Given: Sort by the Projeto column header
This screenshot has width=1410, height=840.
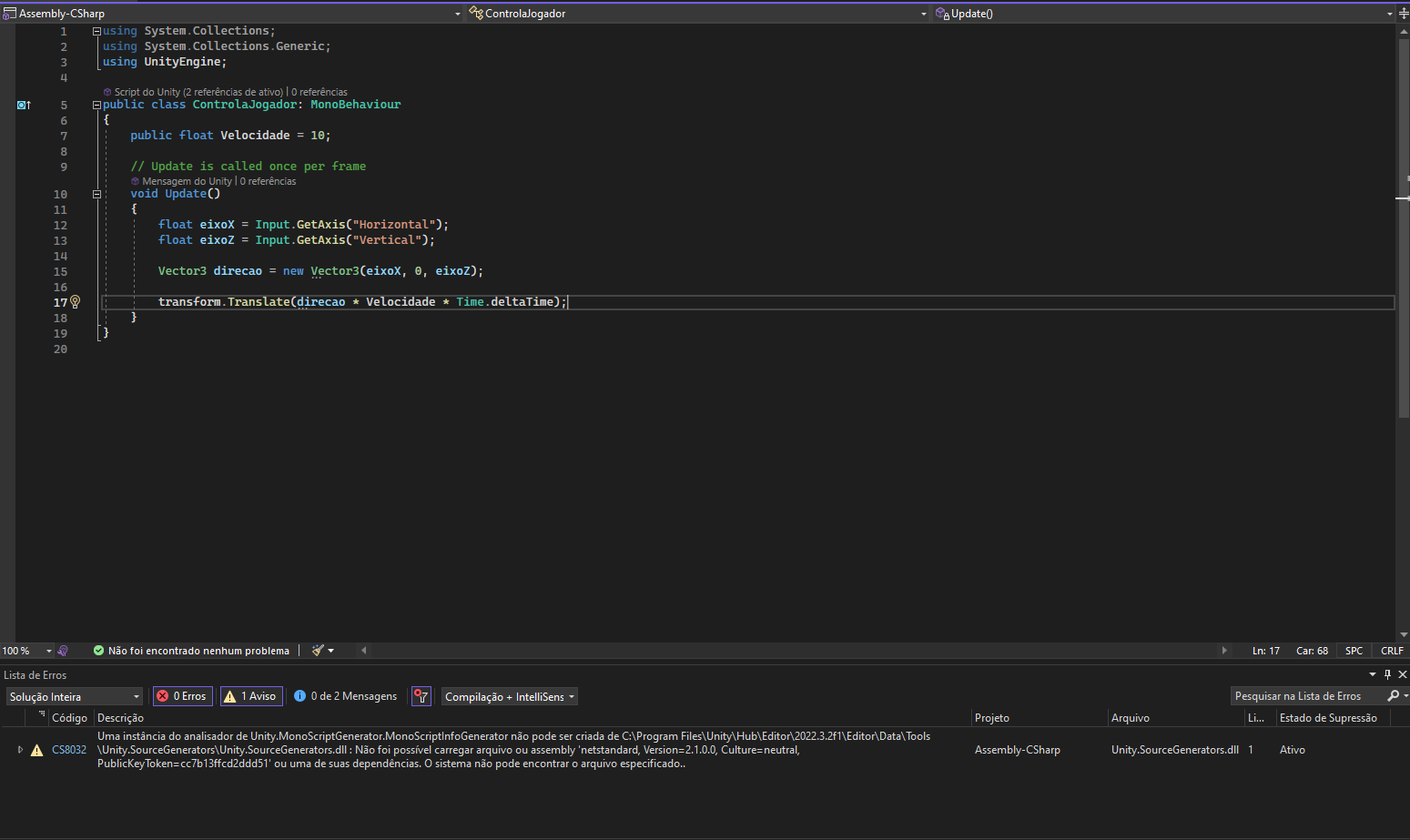Looking at the screenshot, I should tap(992, 718).
